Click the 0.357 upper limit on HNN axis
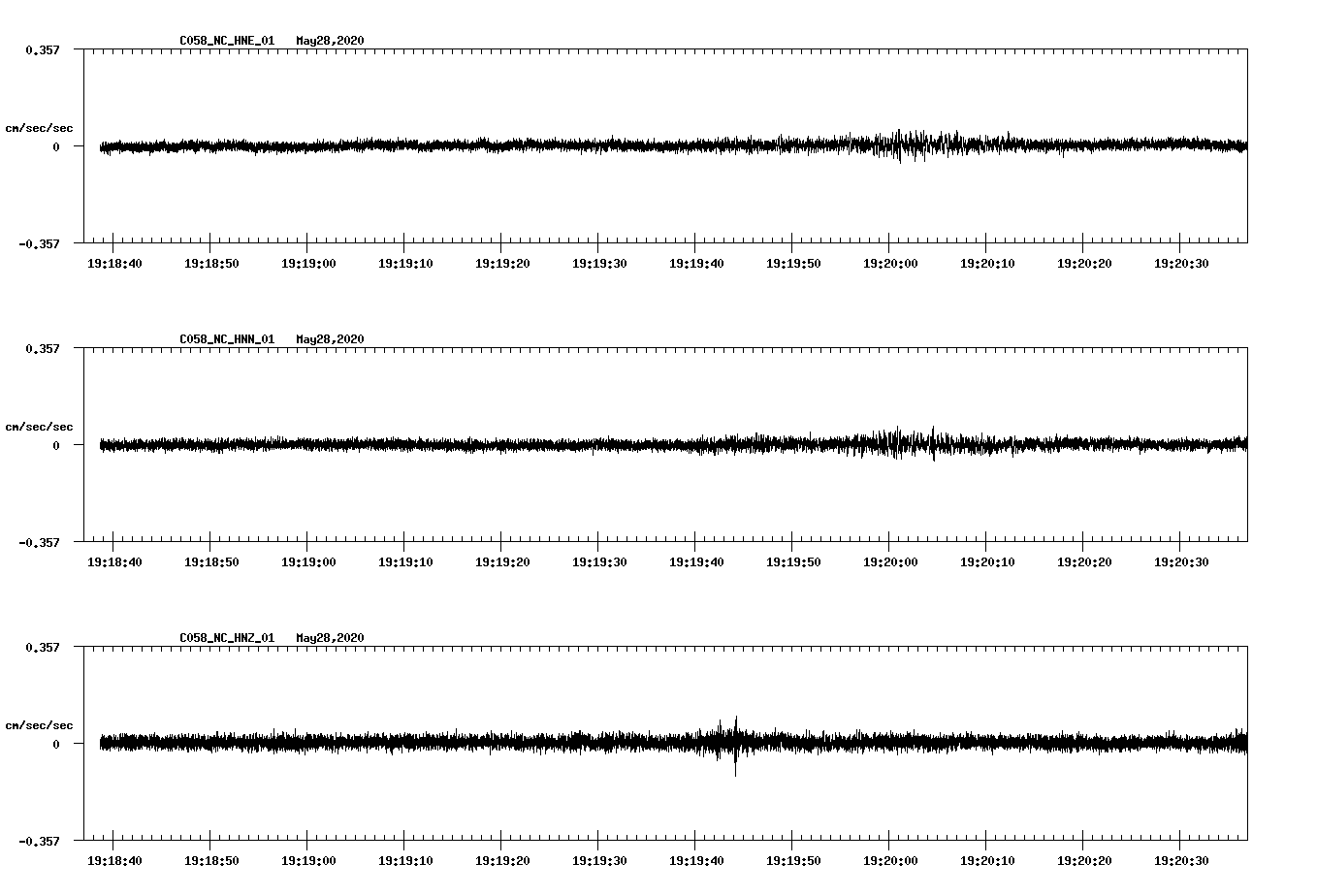This screenshot has height=896, width=1317. [x=43, y=348]
